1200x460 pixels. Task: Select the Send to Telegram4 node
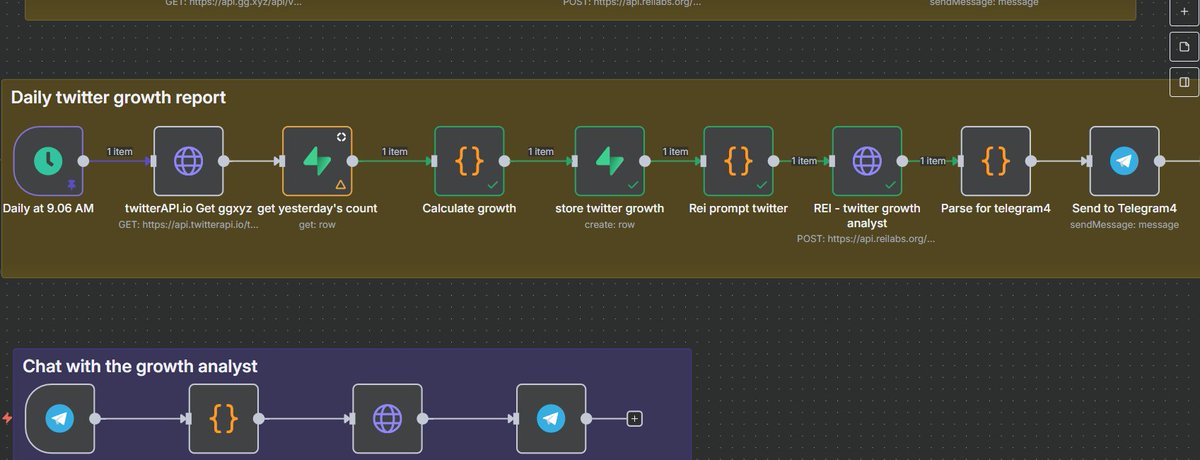(x=1125, y=161)
